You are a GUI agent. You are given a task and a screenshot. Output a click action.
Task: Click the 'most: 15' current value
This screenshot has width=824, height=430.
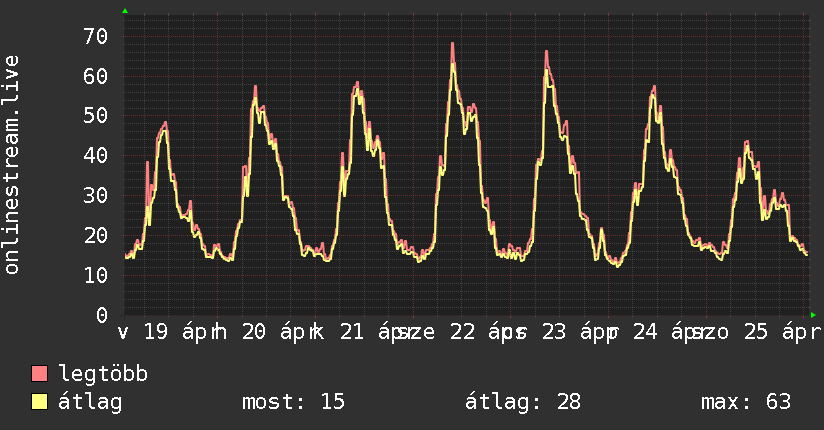pos(293,402)
